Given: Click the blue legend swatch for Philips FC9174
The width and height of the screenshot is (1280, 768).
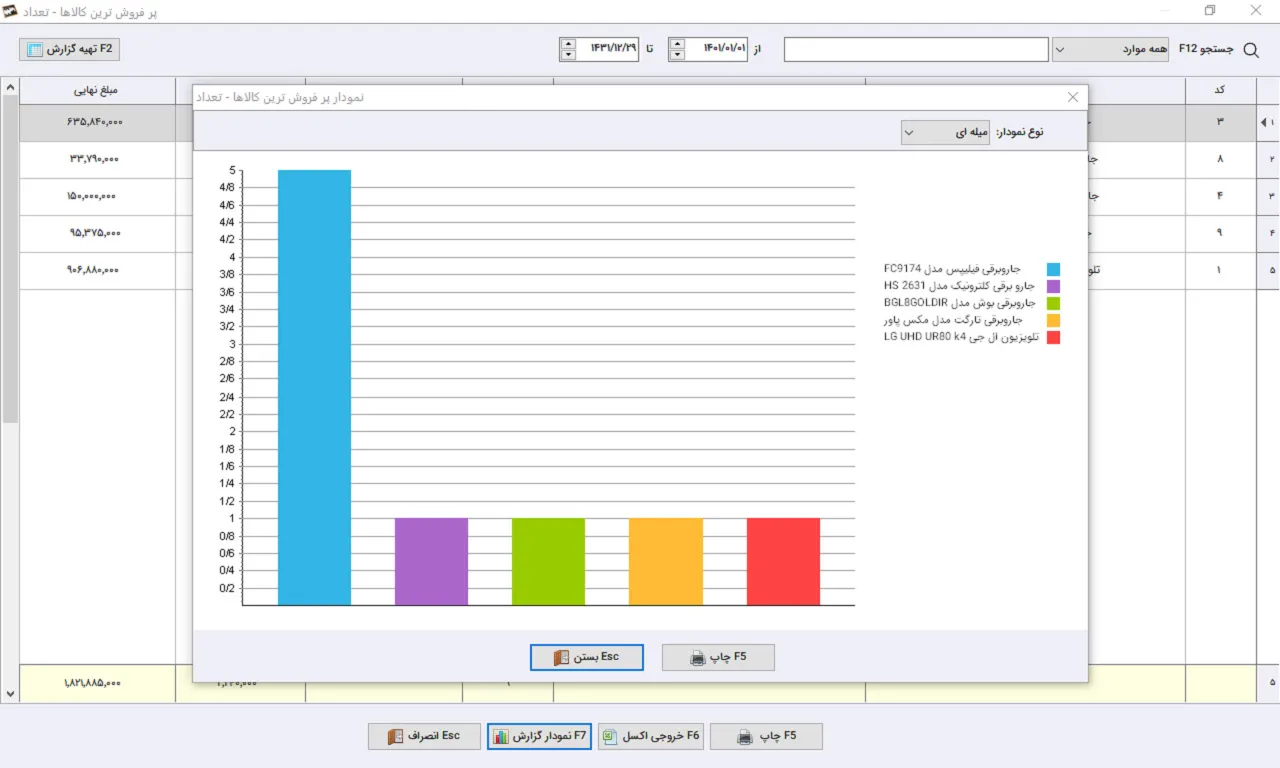Looking at the screenshot, I should [1053, 269].
